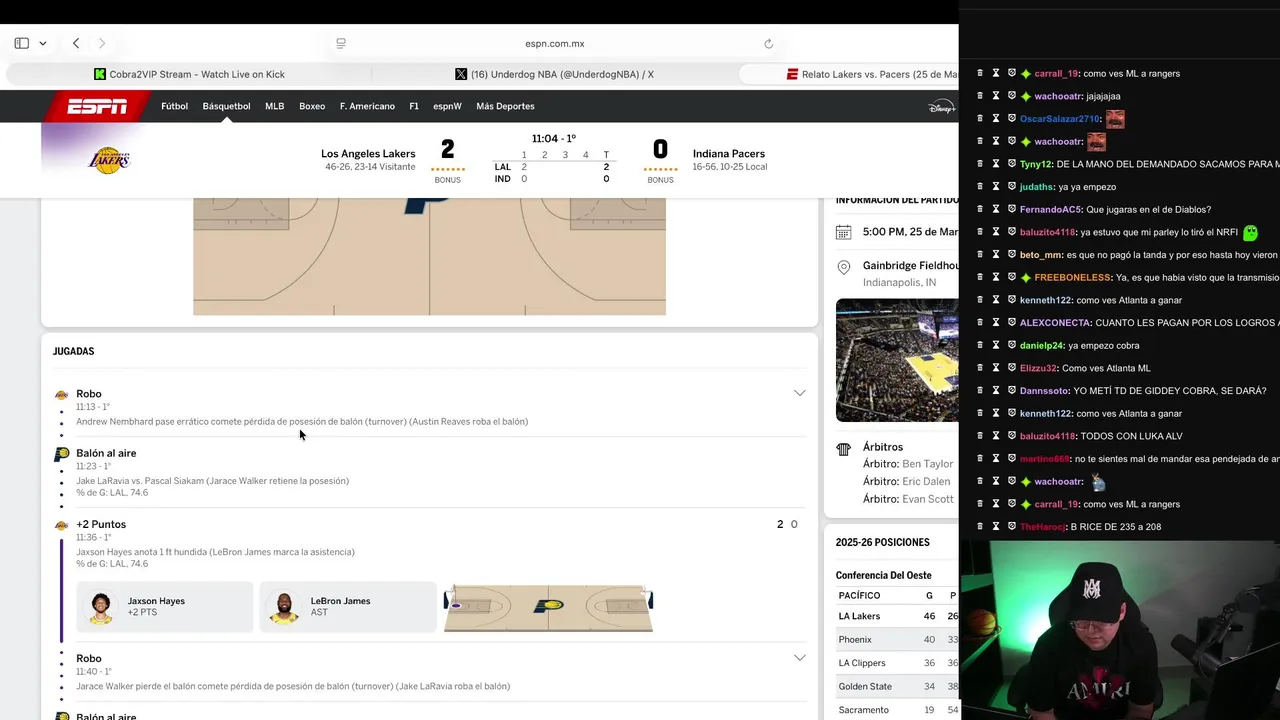Click the calendar icon by game time
The height and width of the screenshot is (720, 1280).
coord(843,232)
